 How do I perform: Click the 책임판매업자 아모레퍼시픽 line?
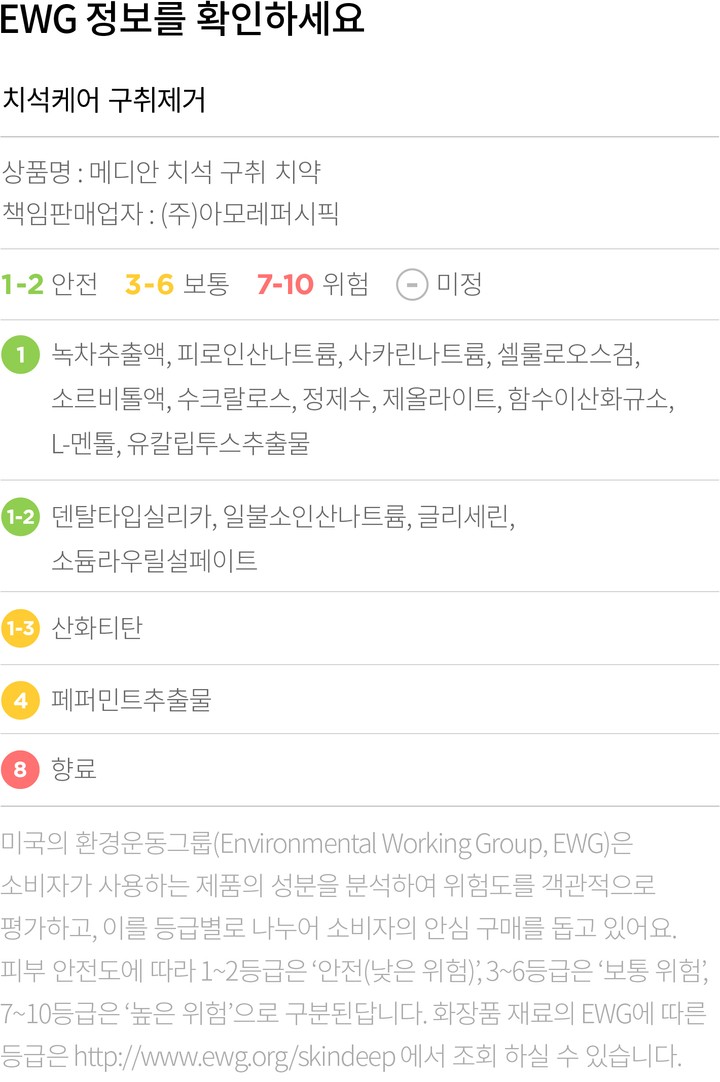(171, 213)
